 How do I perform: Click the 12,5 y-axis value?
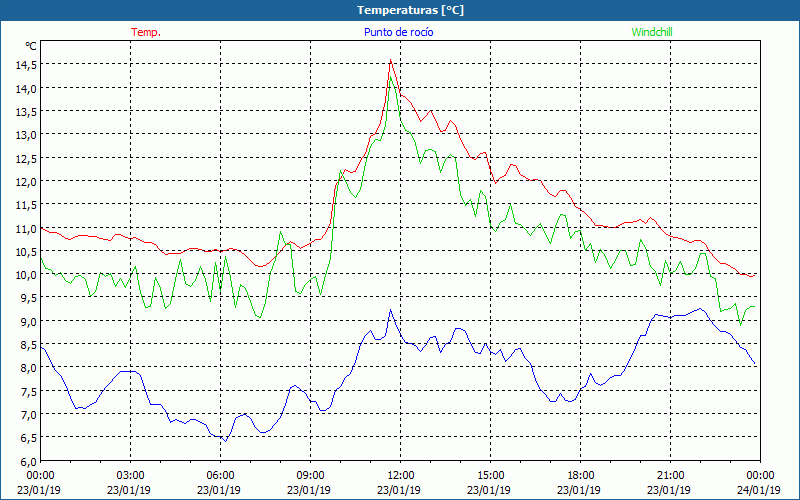coord(27,158)
